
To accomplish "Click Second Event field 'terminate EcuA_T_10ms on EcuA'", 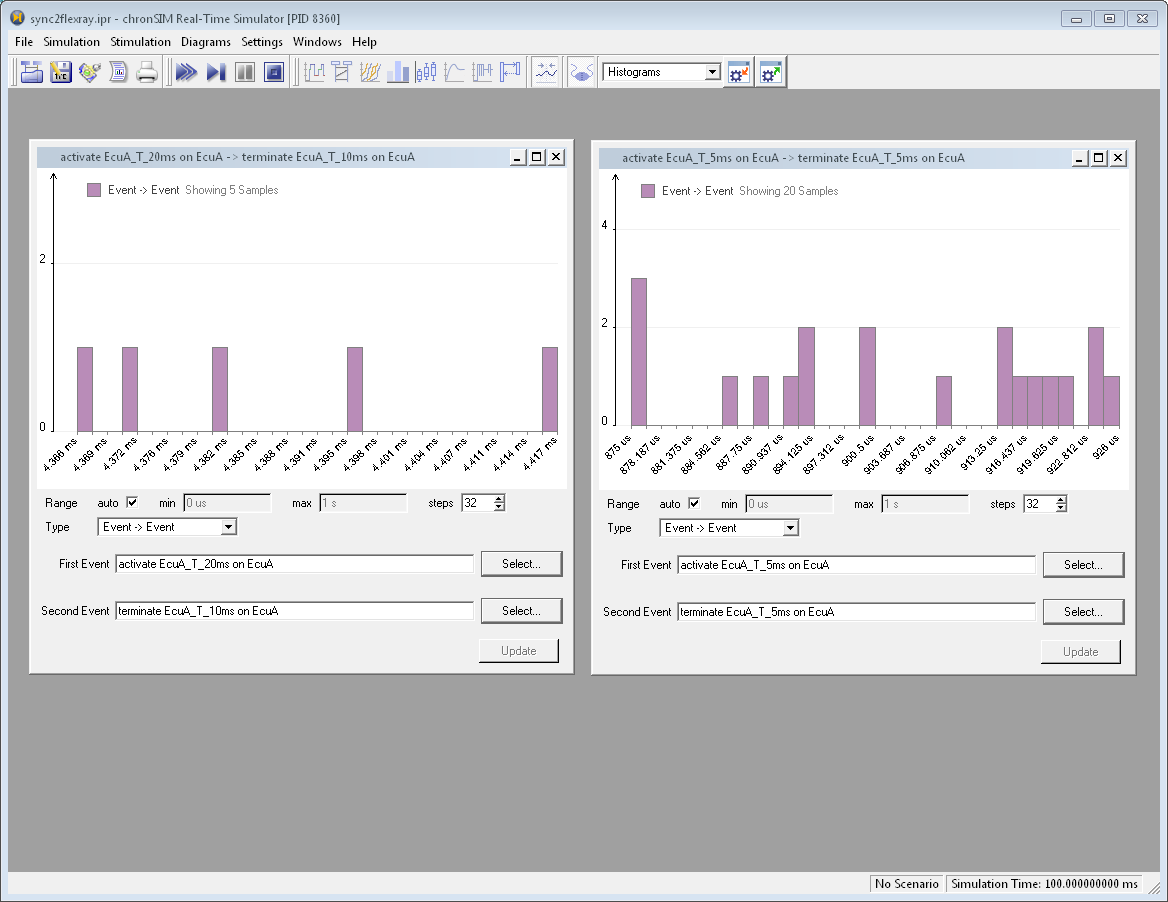I will 294,611.
